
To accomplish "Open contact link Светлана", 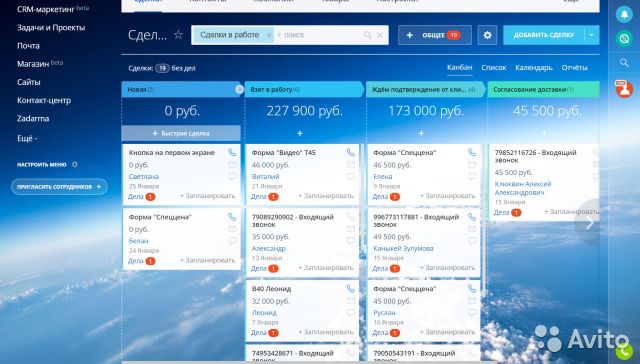I will (x=144, y=177).
